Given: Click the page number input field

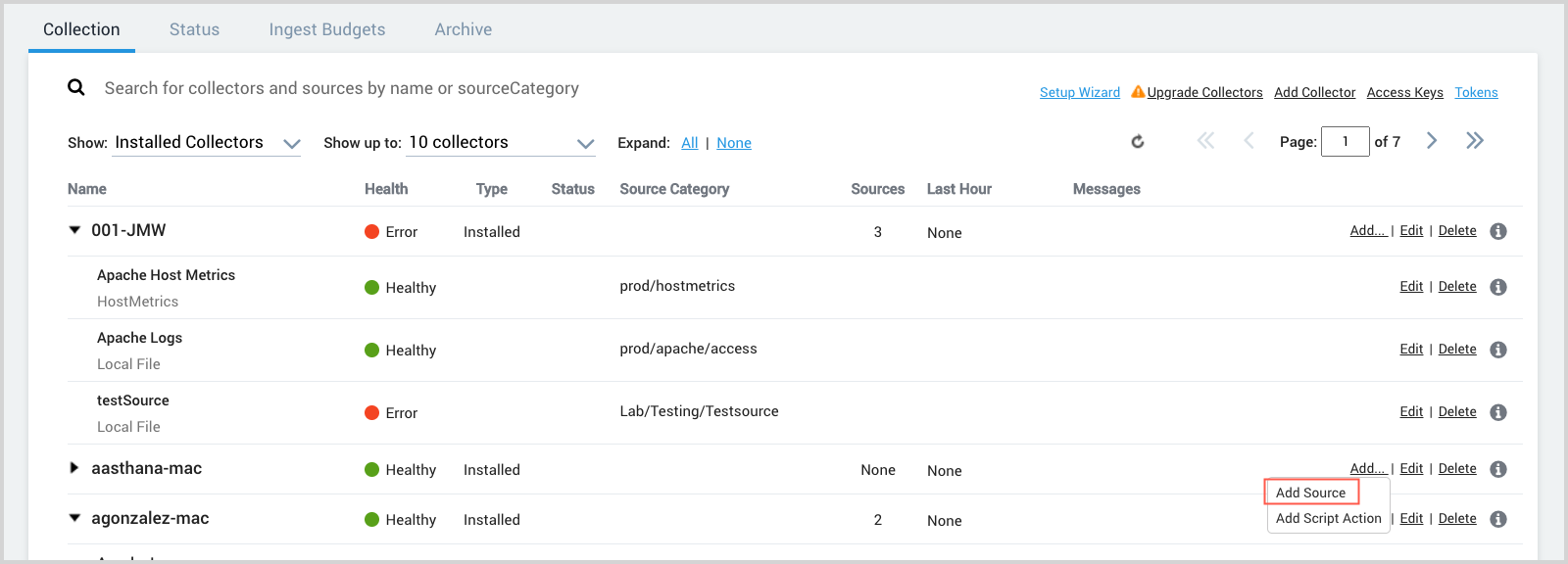Looking at the screenshot, I should point(1345,142).
